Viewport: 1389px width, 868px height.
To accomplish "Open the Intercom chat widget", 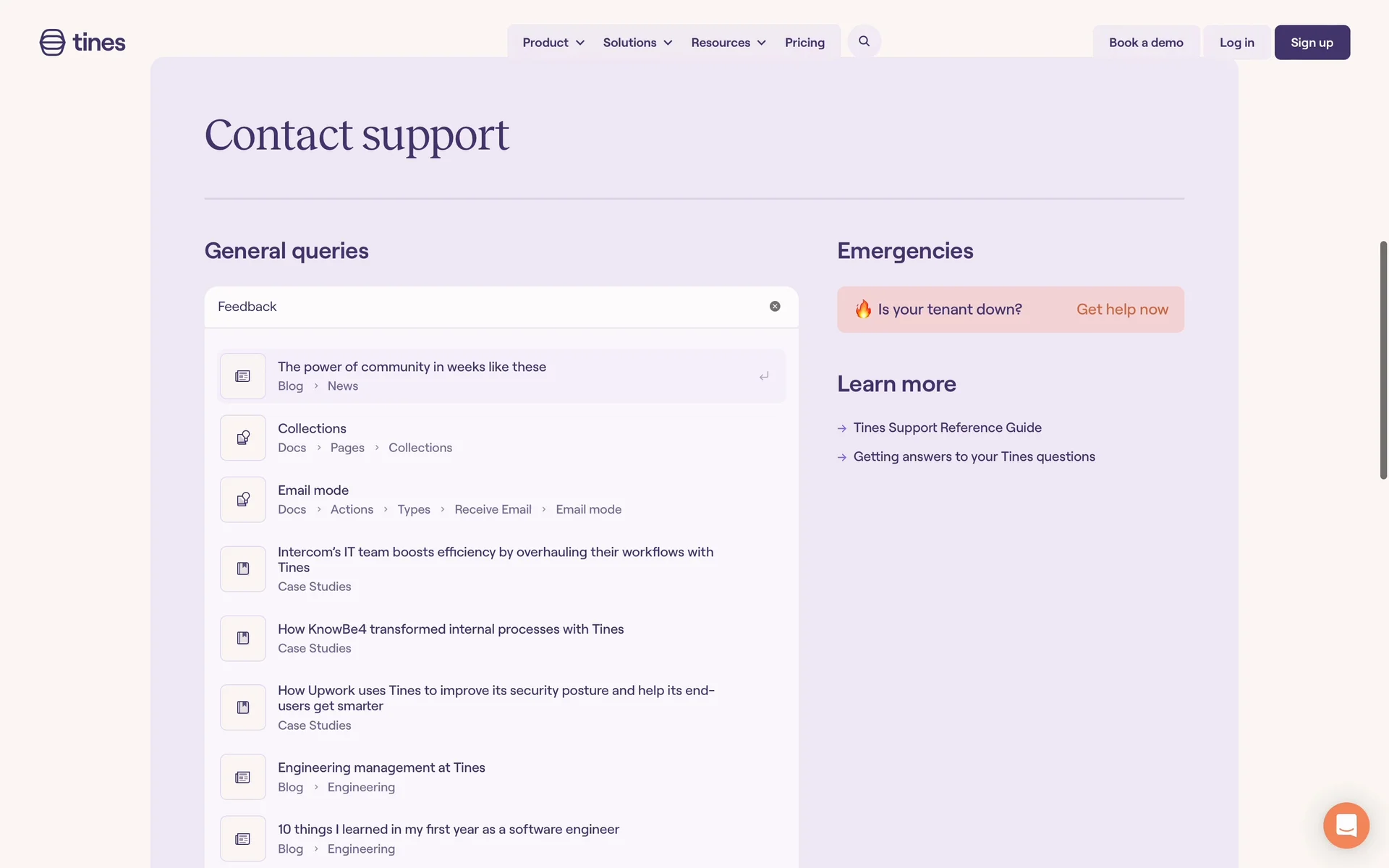I will (x=1346, y=825).
